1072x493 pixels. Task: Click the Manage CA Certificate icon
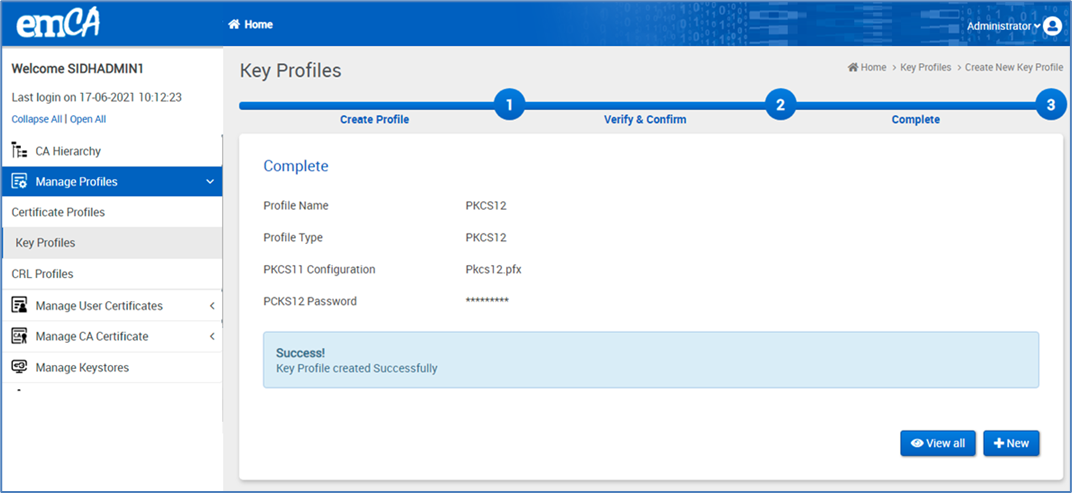click(19, 337)
